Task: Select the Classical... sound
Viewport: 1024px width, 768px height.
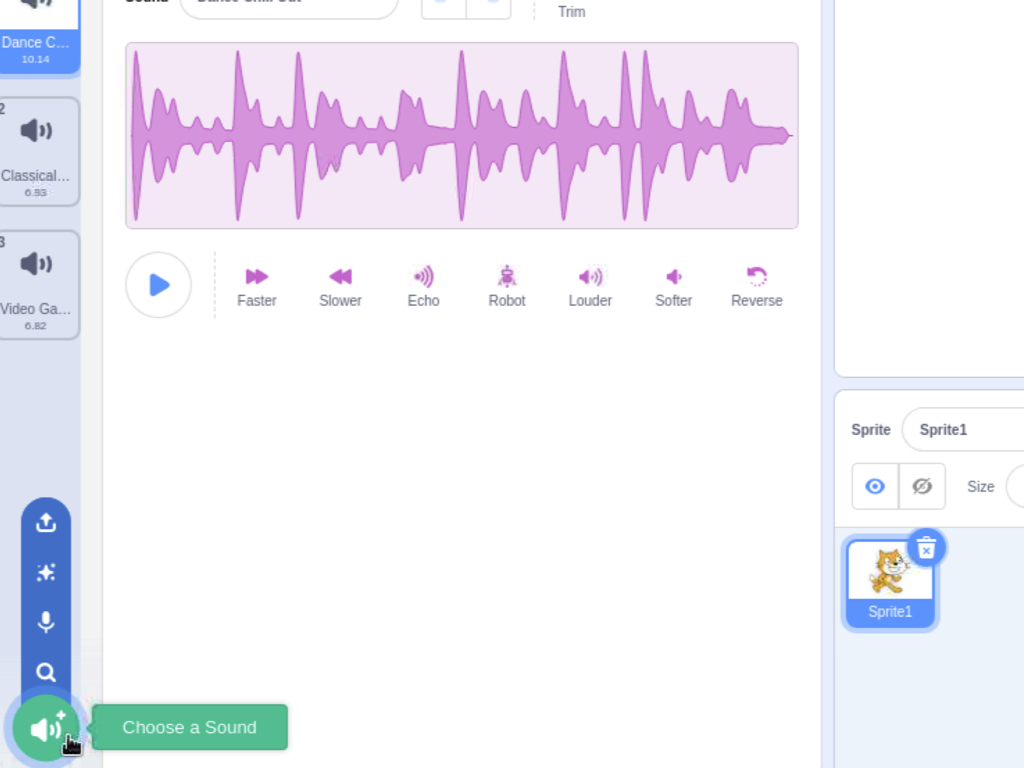Action: click(x=38, y=152)
